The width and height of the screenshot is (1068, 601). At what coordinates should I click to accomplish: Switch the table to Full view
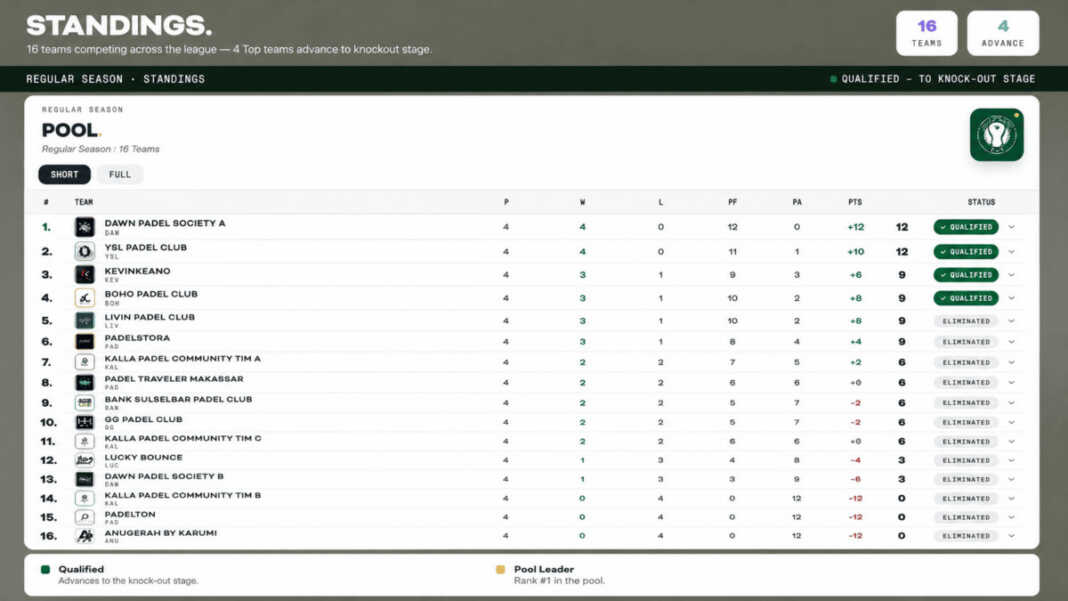click(x=120, y=174)
